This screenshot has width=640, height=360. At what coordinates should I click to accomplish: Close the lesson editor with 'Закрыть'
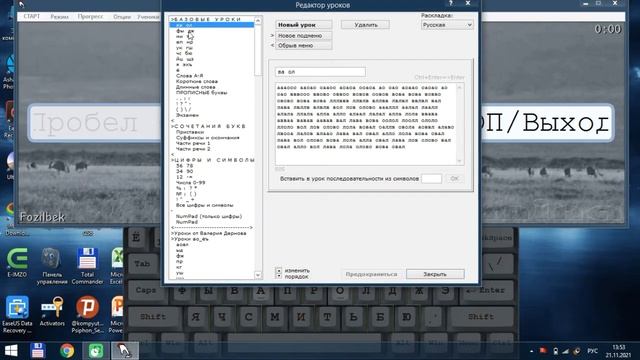click(435, 274)
